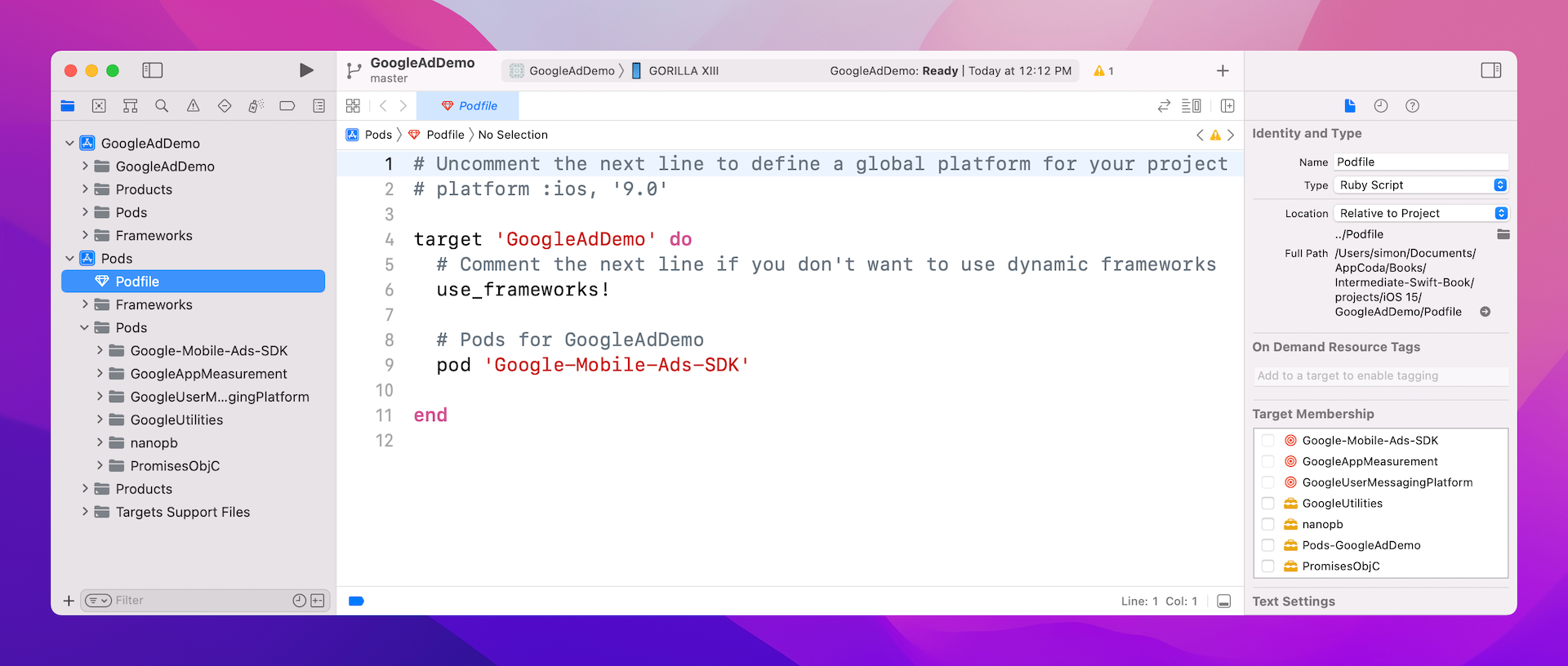
Task: Open the Type Ruby Script dropdown
Action: pos(1421,185)
